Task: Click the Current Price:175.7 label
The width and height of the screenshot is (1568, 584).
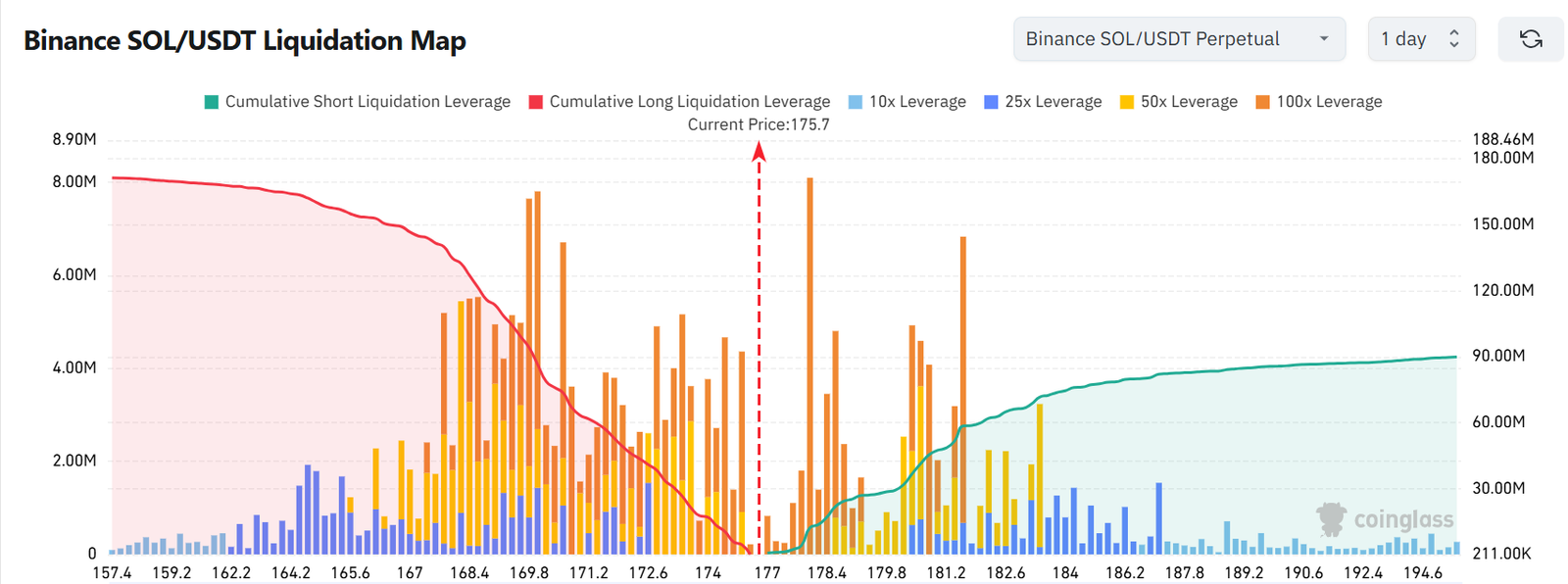Action: coord(759,124)
